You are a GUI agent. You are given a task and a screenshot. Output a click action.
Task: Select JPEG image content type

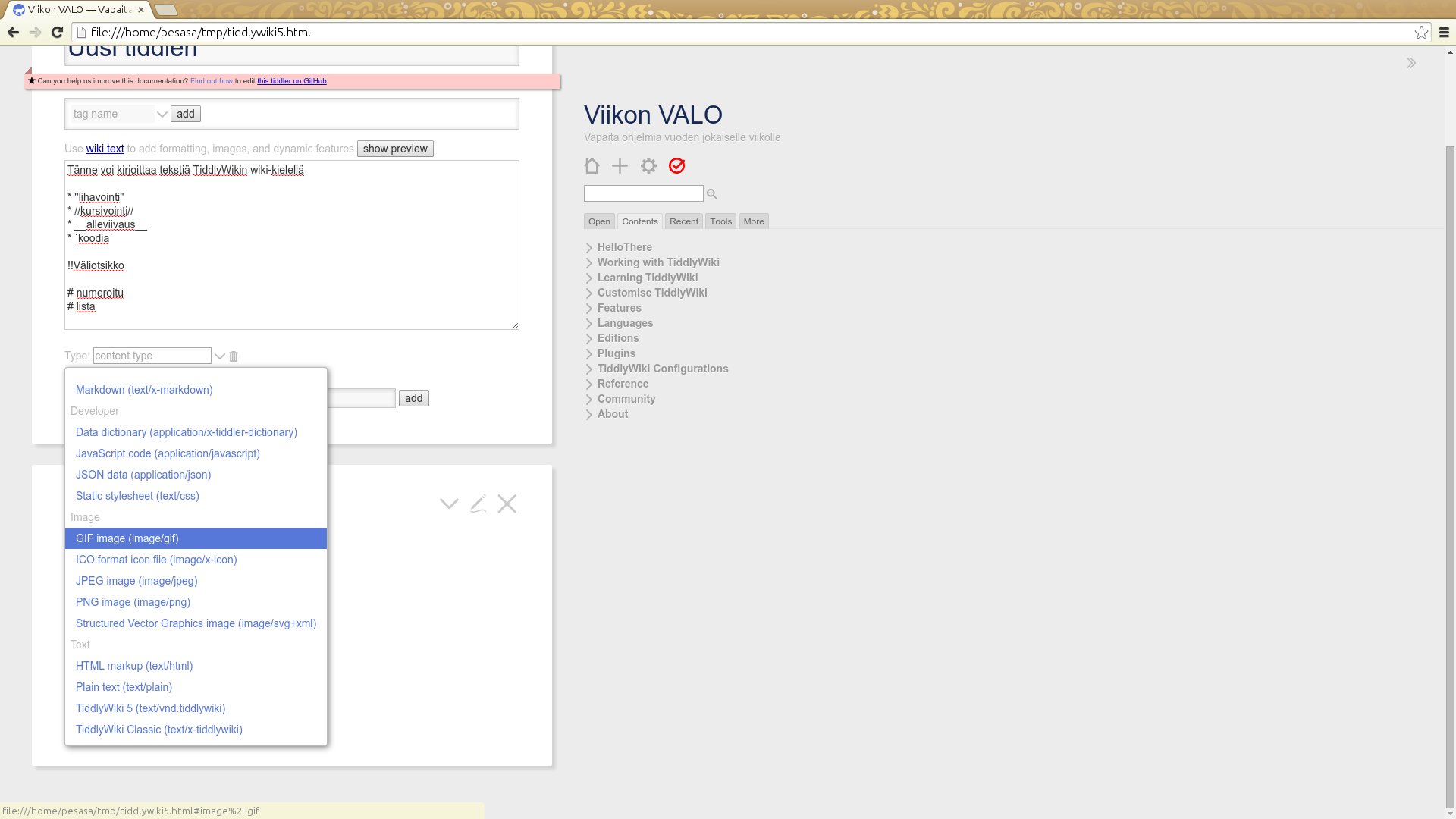[196, 581]
